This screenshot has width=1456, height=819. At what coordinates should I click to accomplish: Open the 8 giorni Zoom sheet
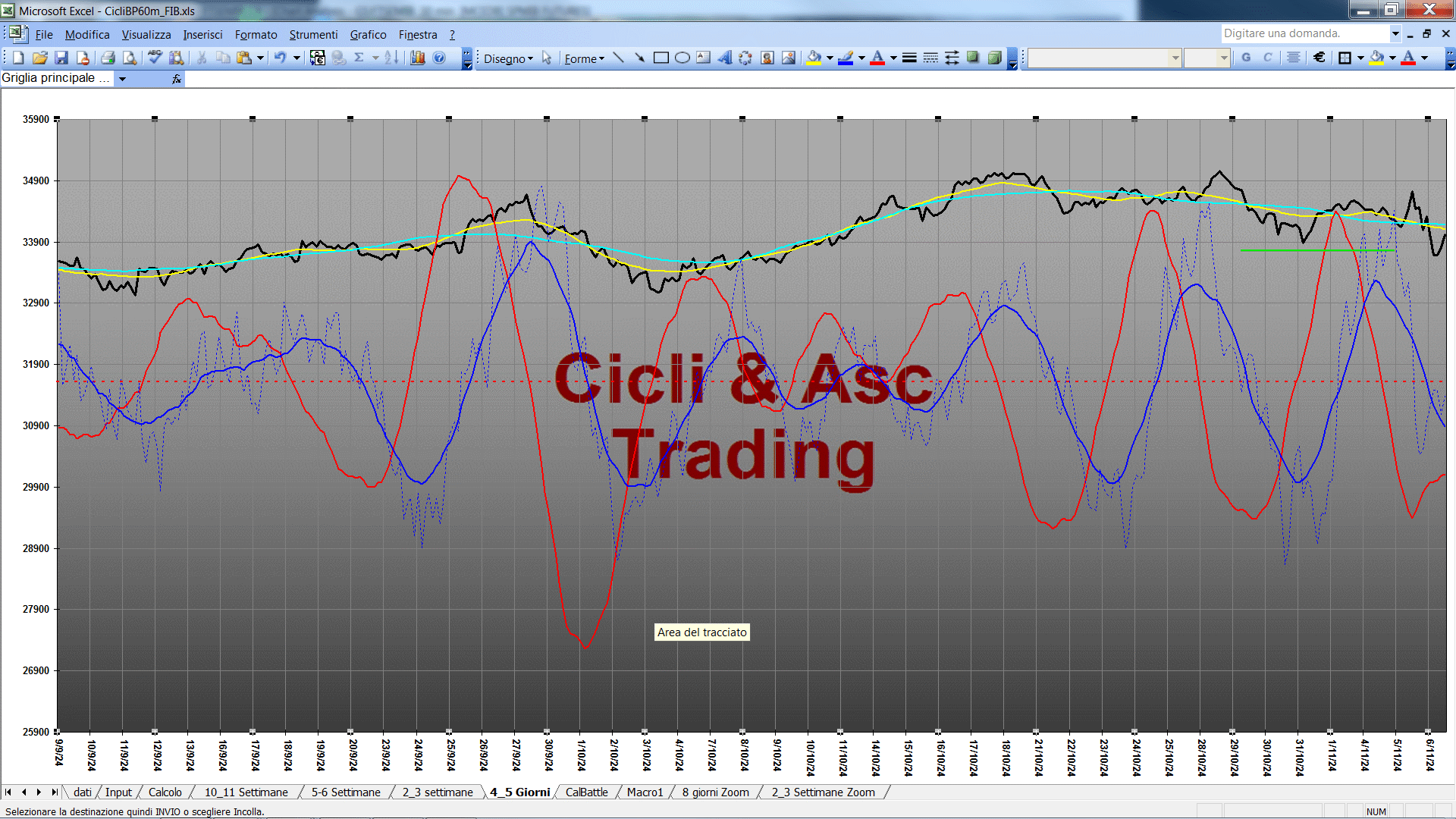pos(715,792)
